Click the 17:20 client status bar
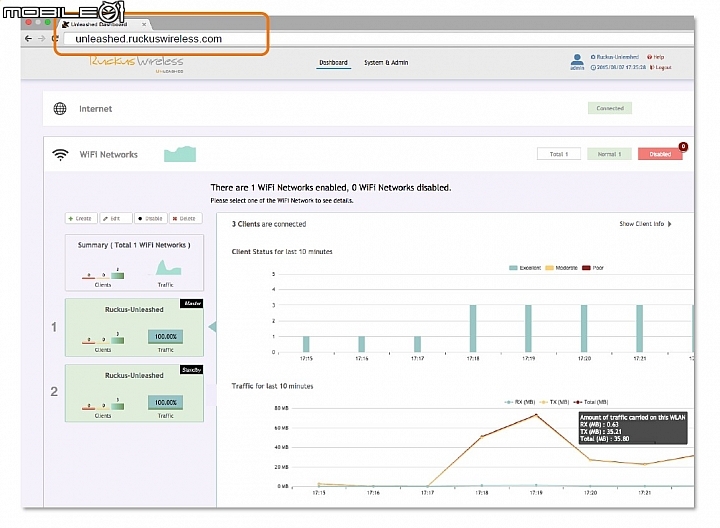Viewport: 720px width, 528px height. [x=584, y=329]
